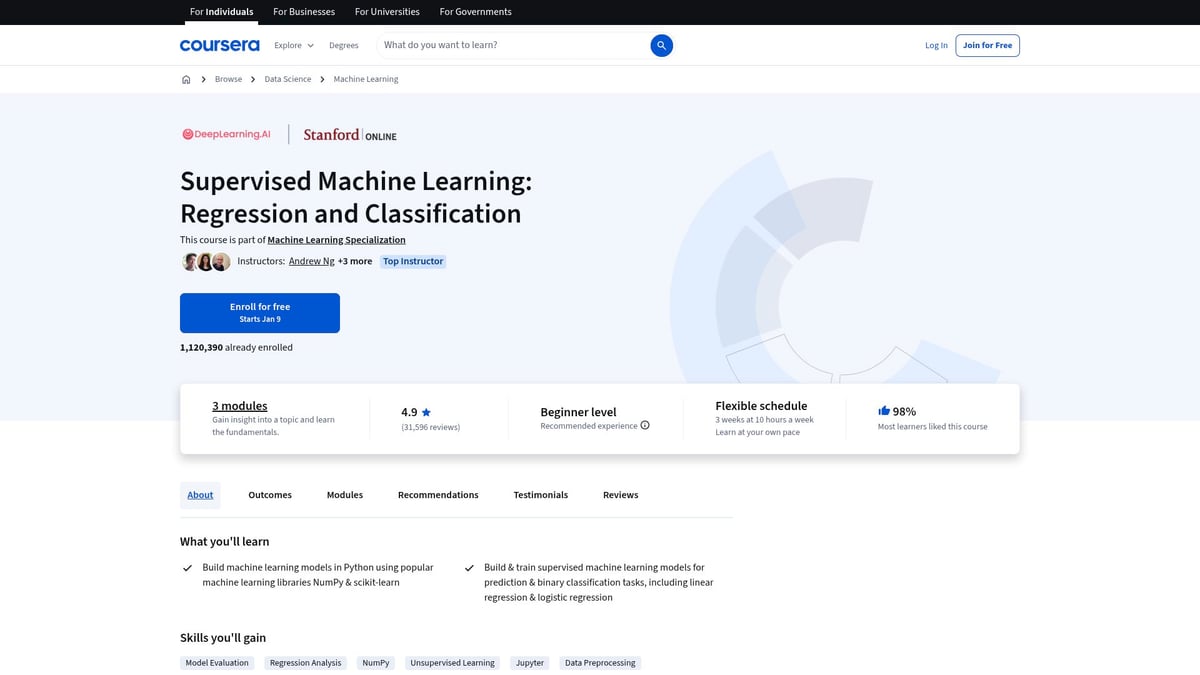Click the info icon beside Recommended experience
Screen dimensions: 1200x675
click(x=645, y=425)
